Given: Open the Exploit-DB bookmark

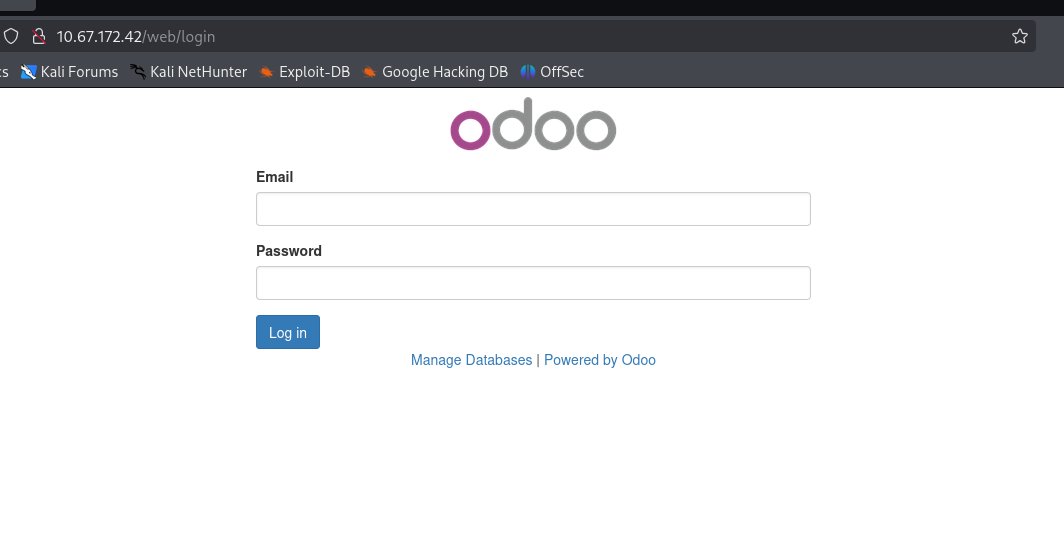Looking at the screenshot, I should tap(305, 72).
